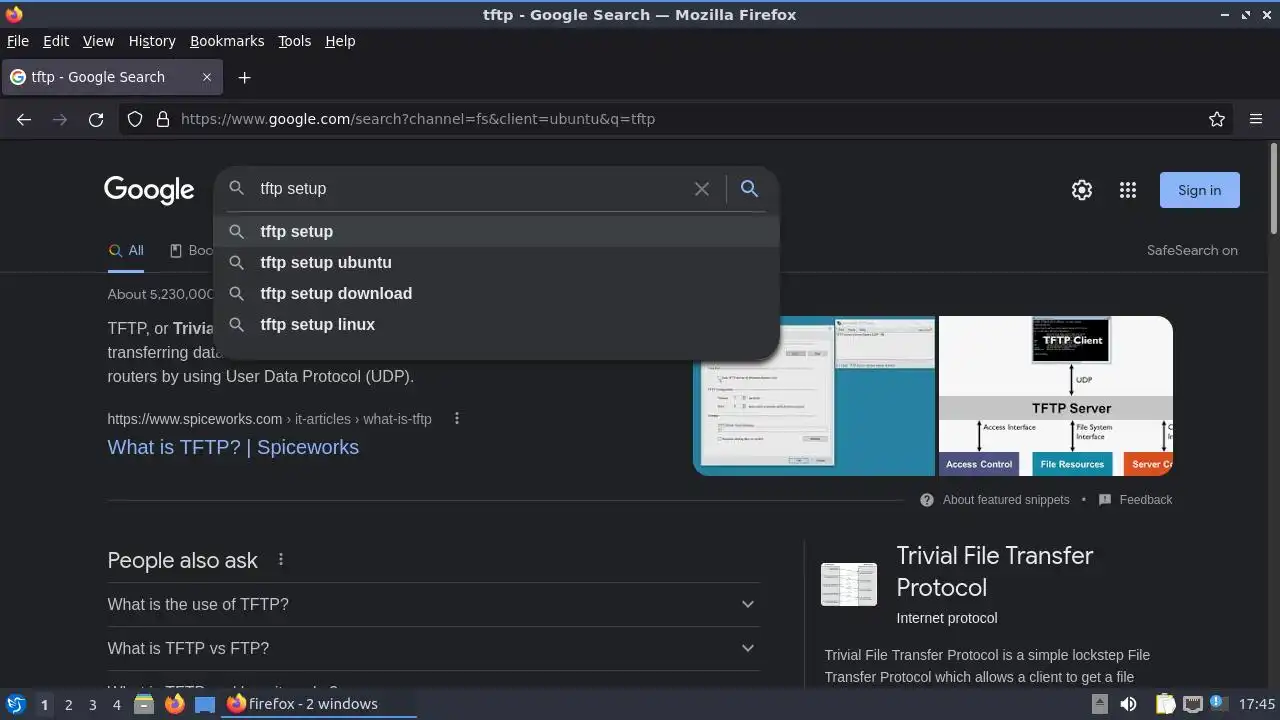Open taskbar application launcher menu

point(15,704)
